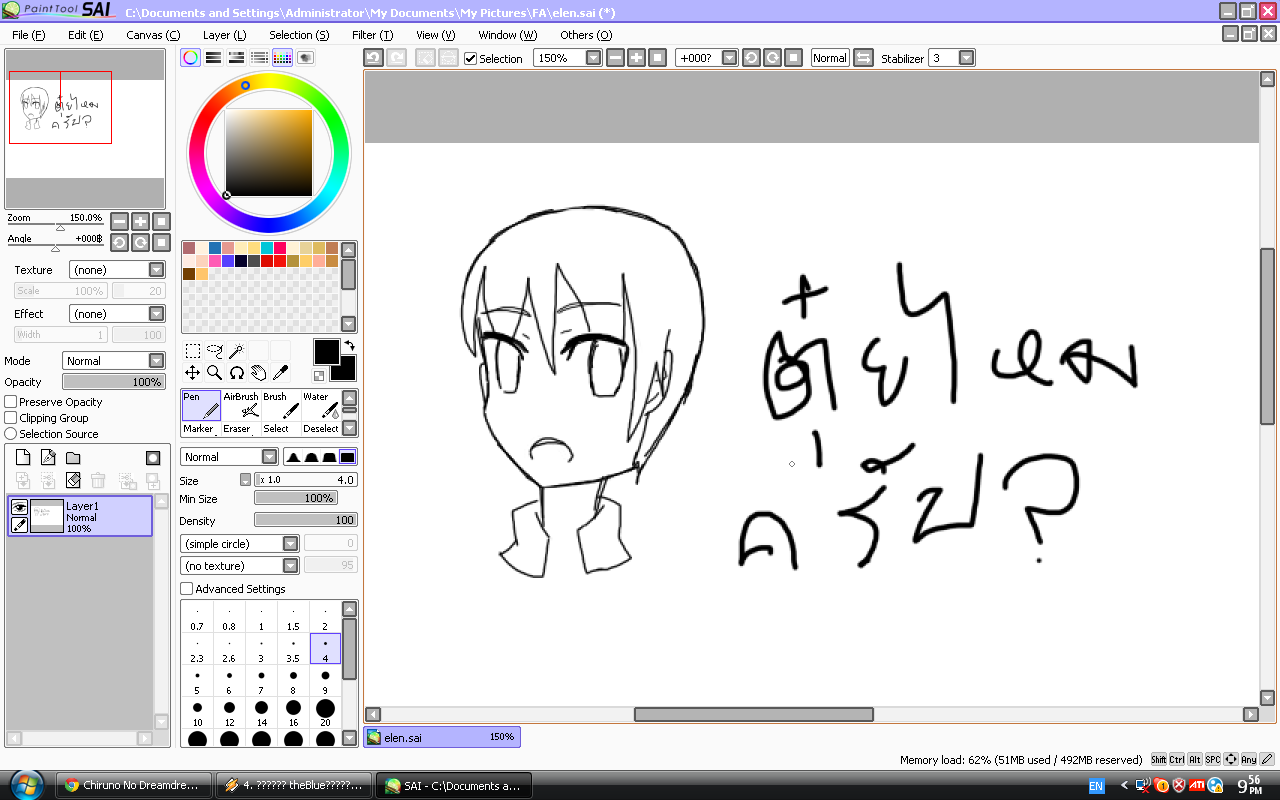Select the magic wand tool
The width and height of the screenshot is (1280, 800).
coord(237,351)
